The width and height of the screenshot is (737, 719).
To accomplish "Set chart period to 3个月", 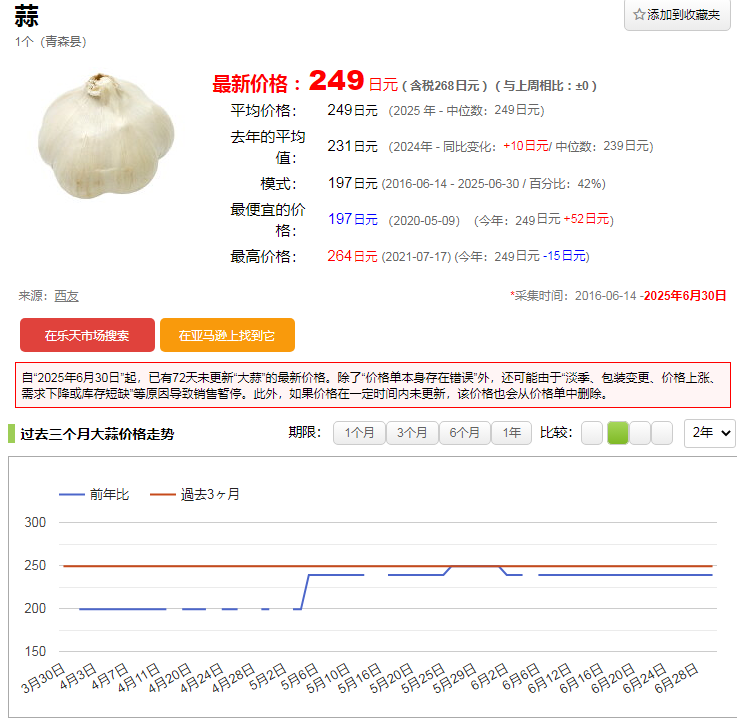I will click(412, 433).
